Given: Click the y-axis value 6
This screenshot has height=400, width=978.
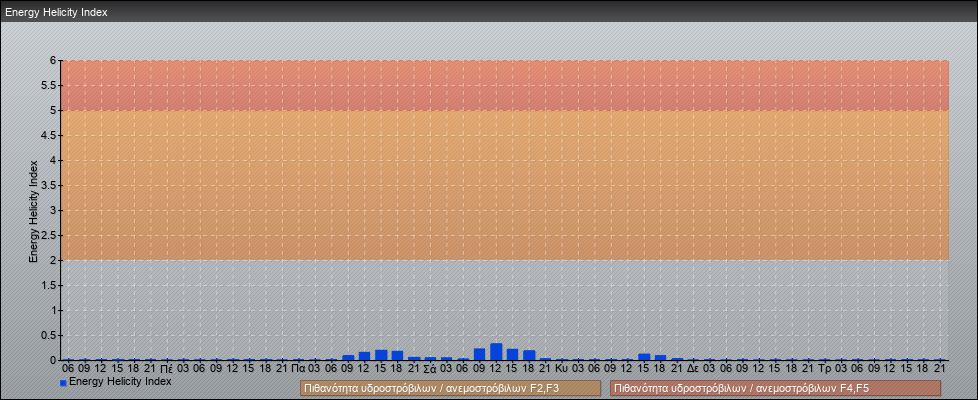Looking at the screenshot, I should [x=54, y=61].
